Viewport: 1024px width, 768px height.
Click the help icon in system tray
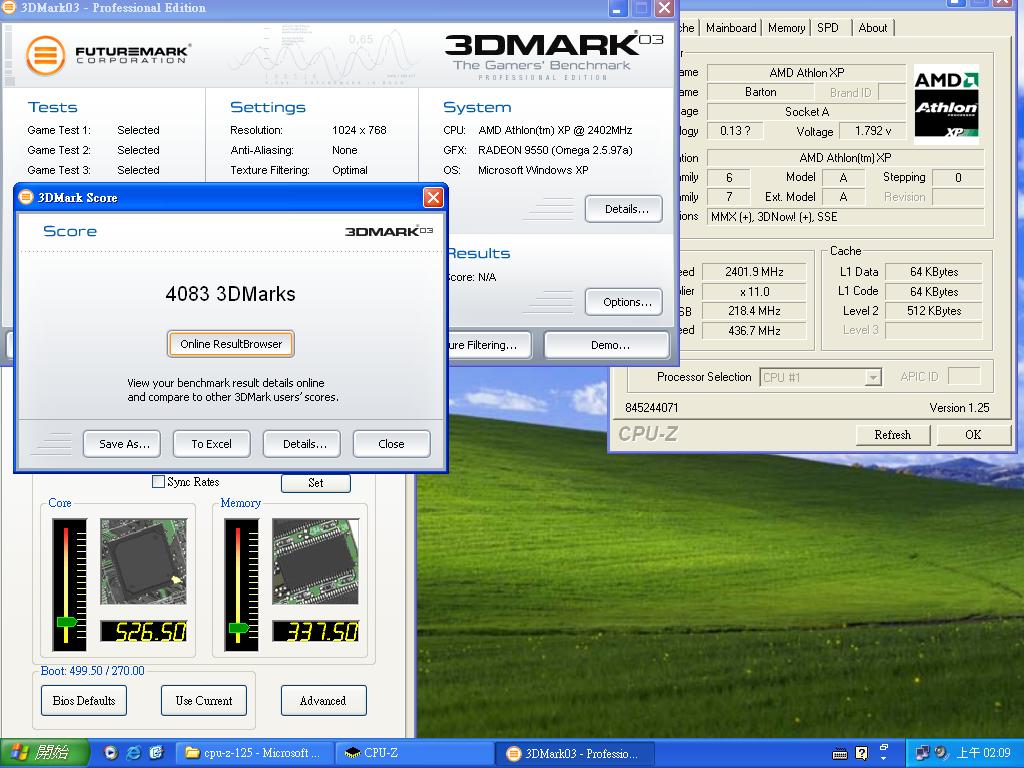point(861,753)
